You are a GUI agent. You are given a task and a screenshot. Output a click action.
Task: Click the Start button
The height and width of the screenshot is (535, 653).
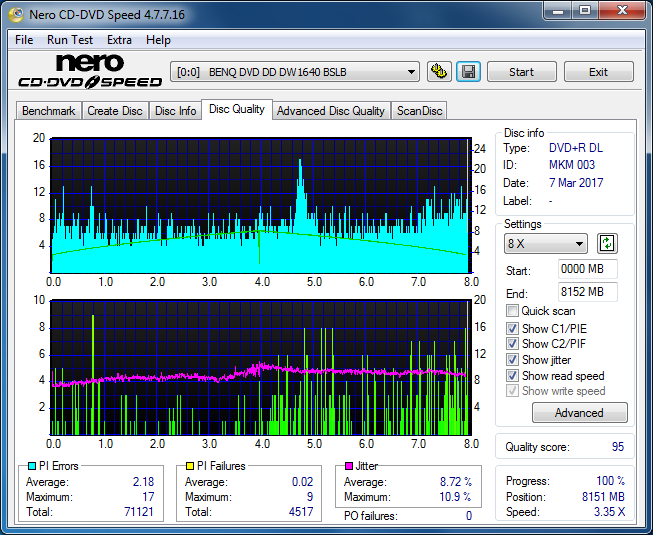click(x=521, y=72)
